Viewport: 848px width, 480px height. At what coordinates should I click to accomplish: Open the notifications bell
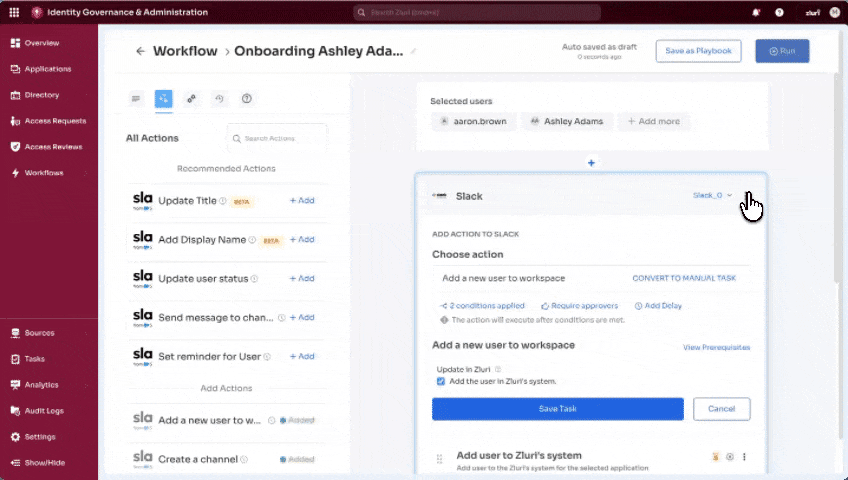coord(756,12)
